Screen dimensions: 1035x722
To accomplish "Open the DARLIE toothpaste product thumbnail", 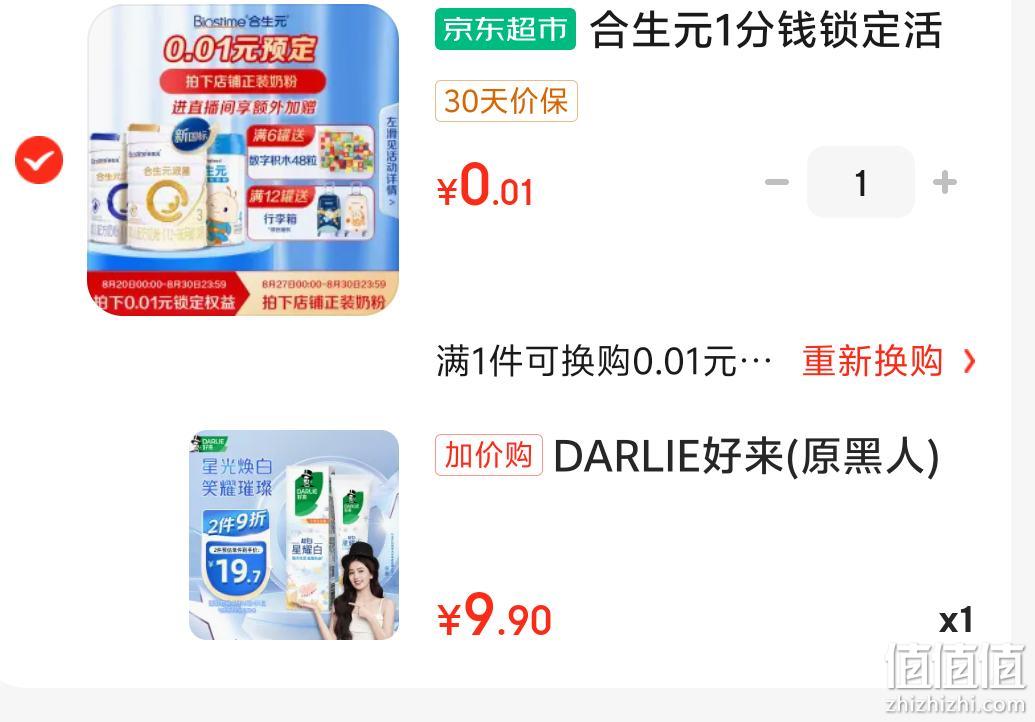I will coord(294,535).
